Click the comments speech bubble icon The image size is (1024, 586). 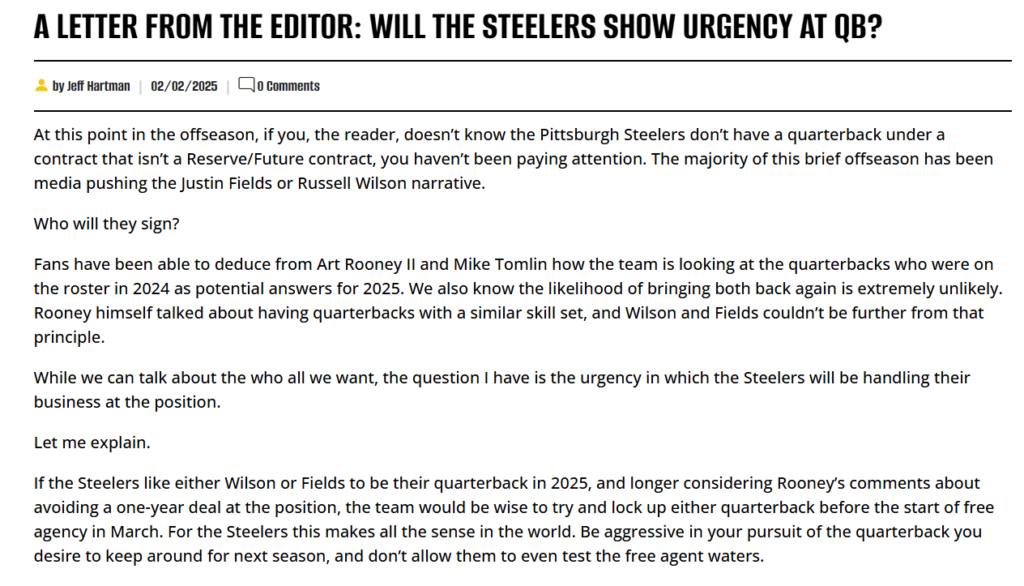click(x=246, y=85)
